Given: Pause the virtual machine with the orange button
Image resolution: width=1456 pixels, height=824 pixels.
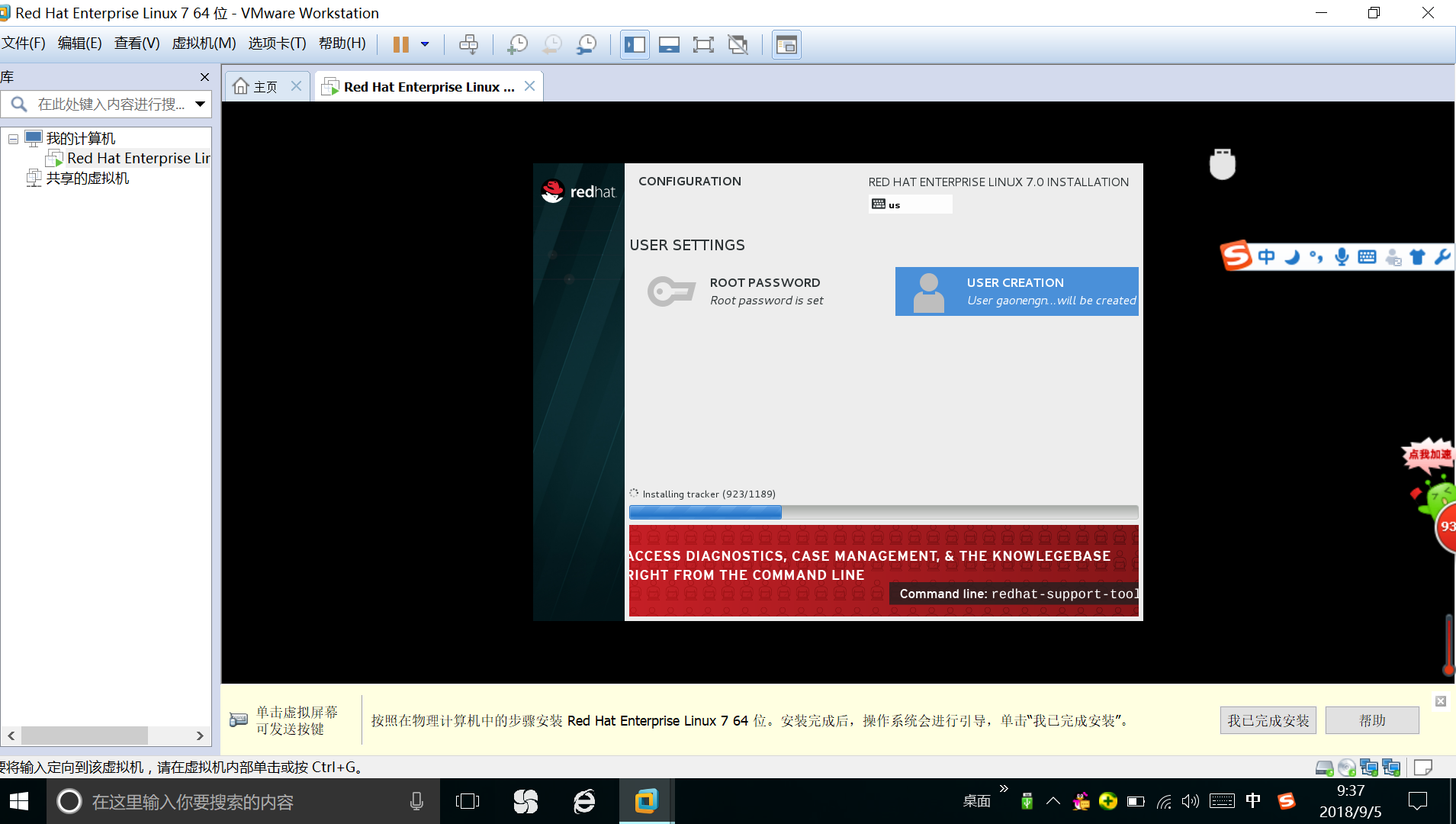Looking at the screenshot, I should pos(401,44).
